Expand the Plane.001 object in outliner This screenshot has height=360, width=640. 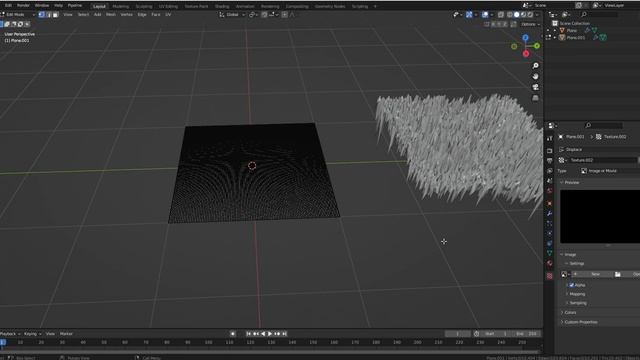555,37
